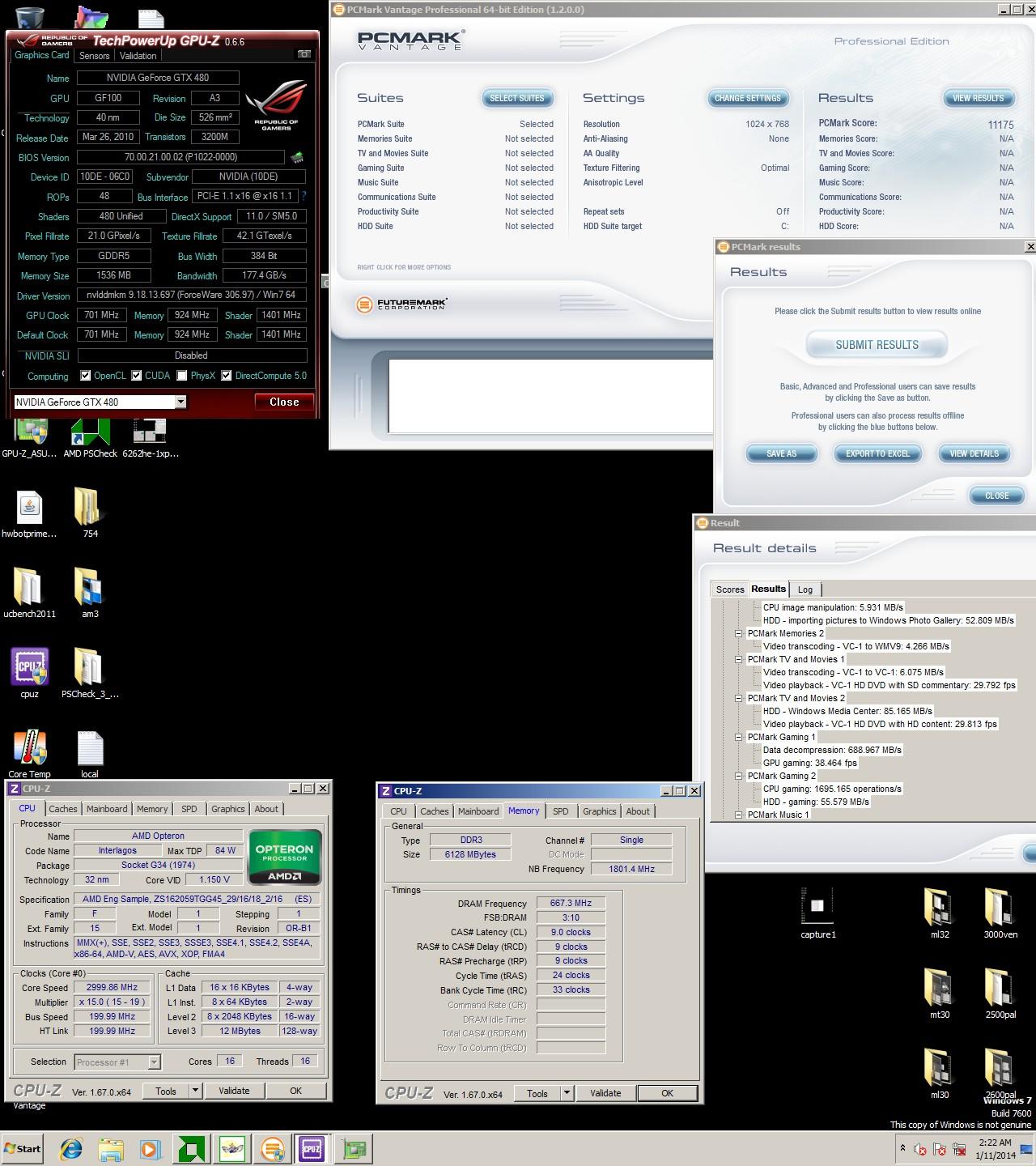Select the 3000ven folder icon
The width and height of the screenshot is (1036, 1166).
1000,913
